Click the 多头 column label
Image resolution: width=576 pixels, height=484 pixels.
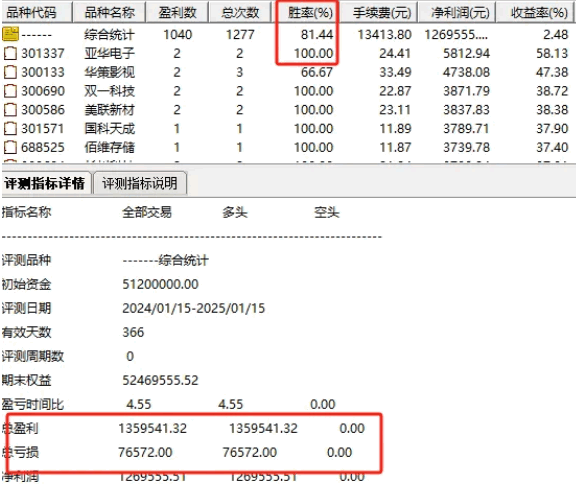(x=235, y=212)
